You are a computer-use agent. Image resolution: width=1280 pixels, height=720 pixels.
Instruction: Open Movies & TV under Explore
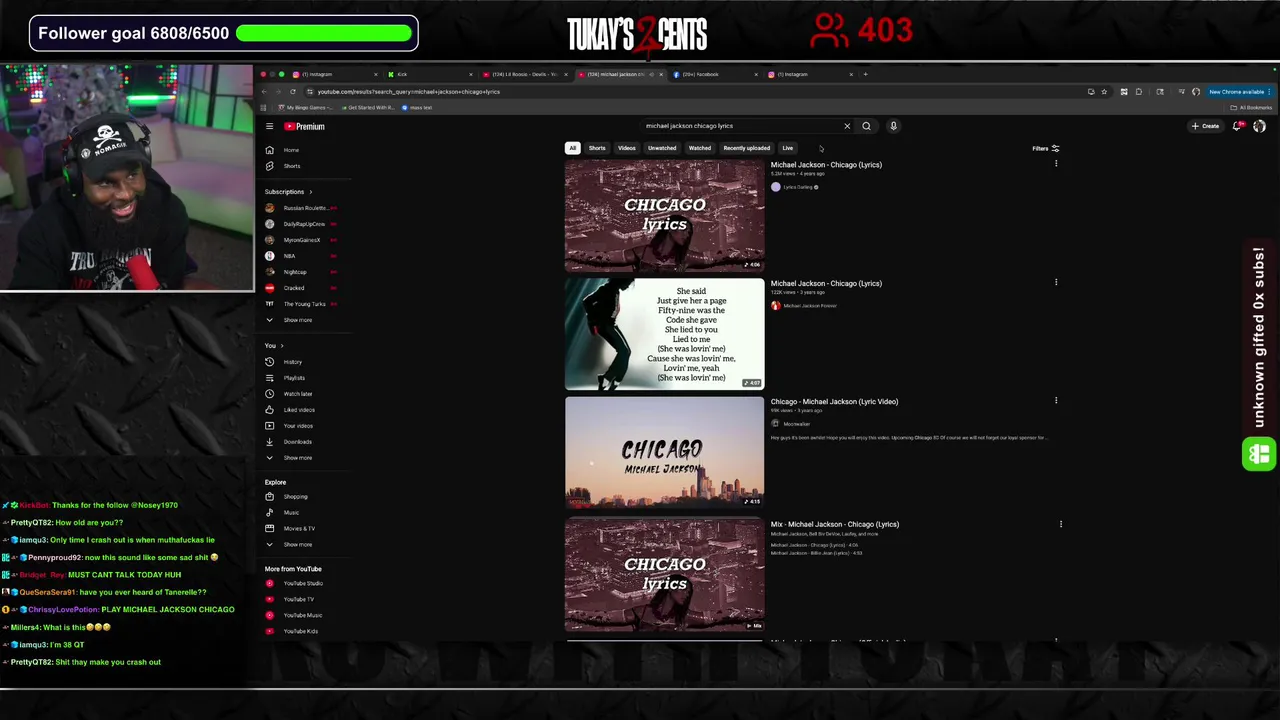[x=299, y=529]
